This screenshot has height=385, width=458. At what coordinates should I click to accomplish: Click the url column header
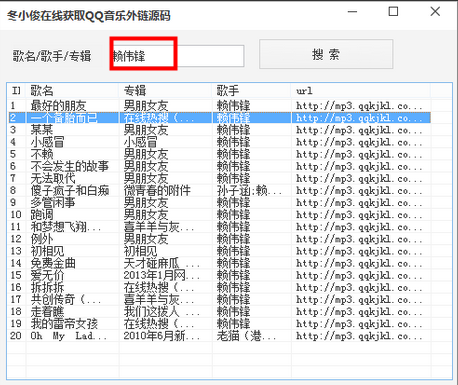coord(304,91)
